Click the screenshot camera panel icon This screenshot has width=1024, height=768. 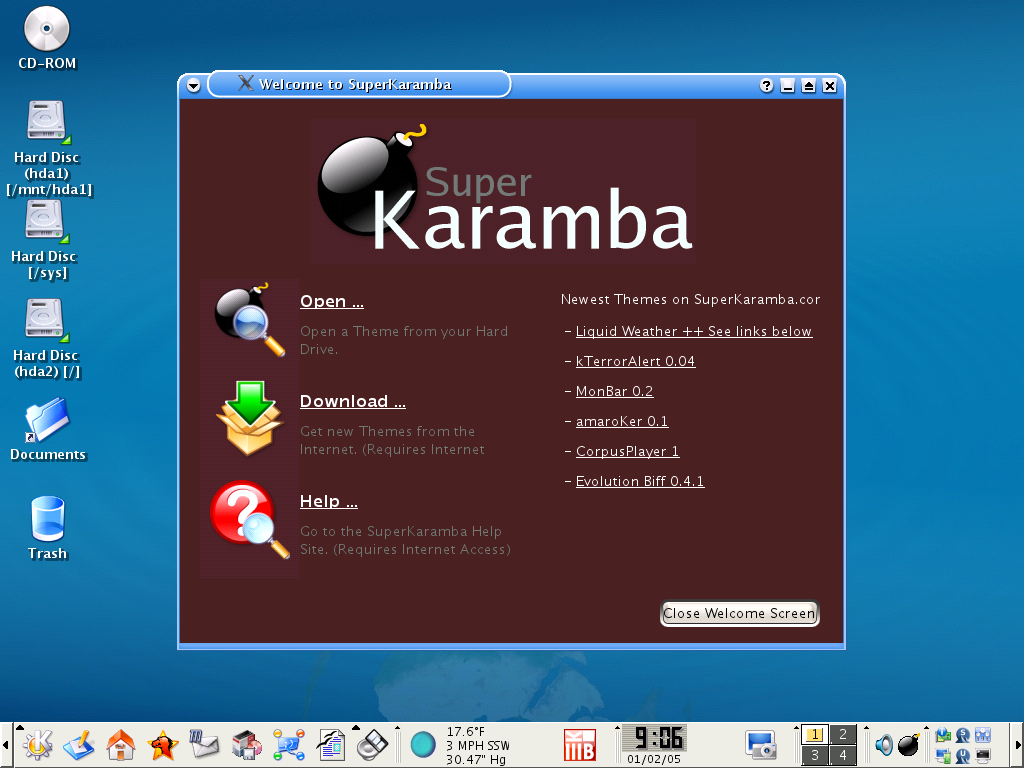pos(761,744)
